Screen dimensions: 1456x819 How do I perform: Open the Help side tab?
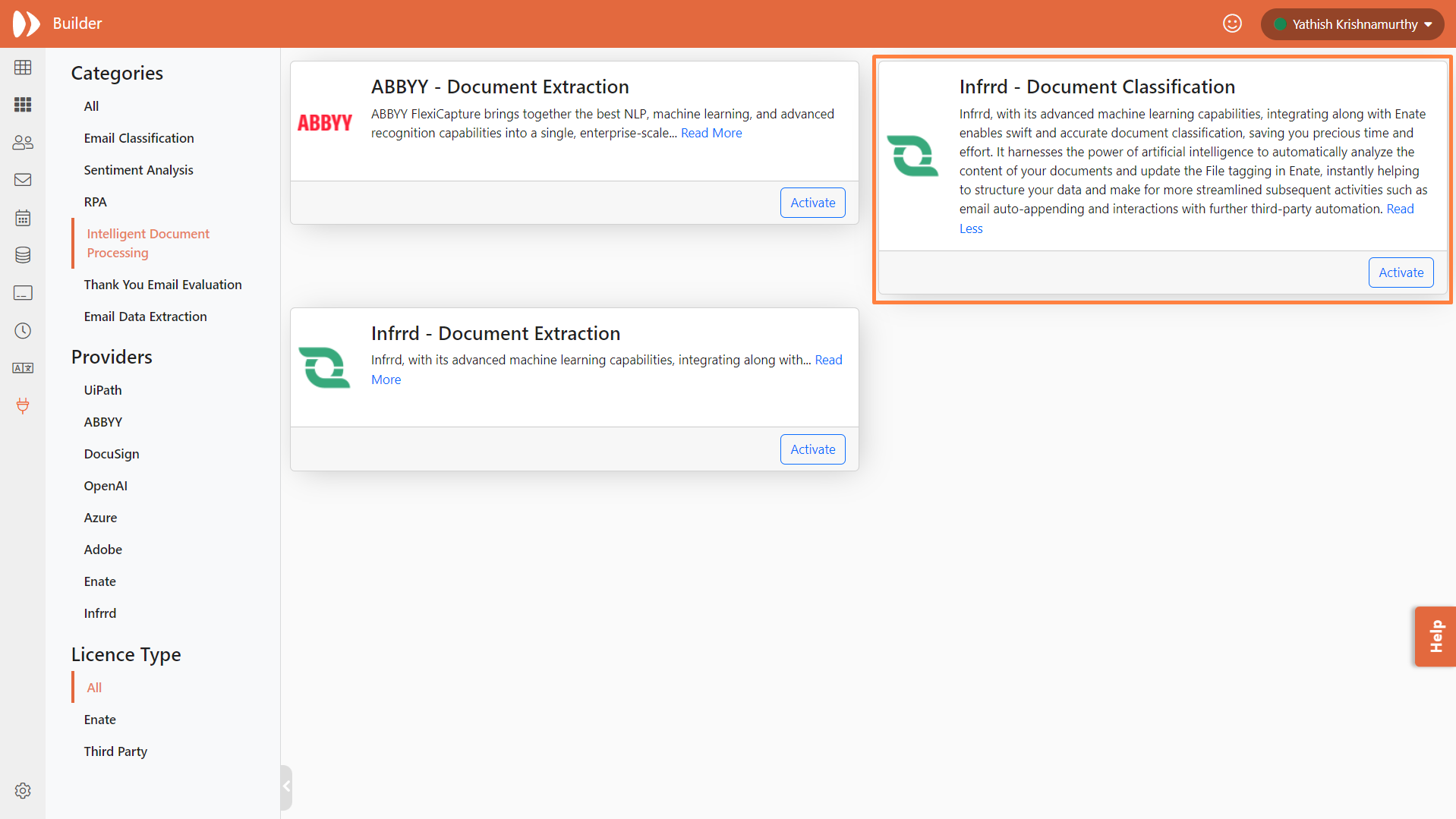pyautogui.click(x=1435, y=636)
